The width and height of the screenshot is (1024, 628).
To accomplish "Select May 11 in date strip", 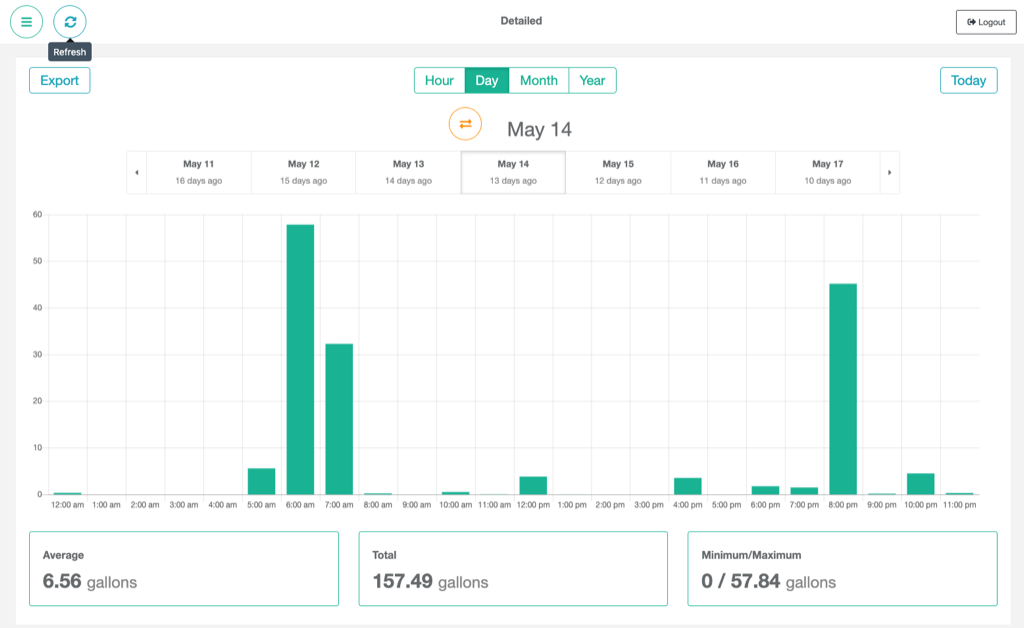I will pyautogui.click(x=198, y=172).
